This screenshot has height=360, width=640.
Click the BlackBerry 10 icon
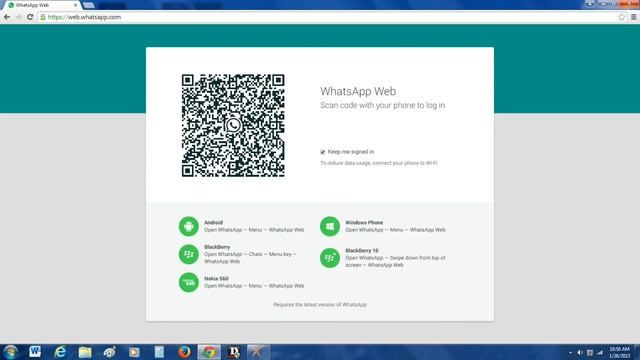pyautogui.click(x=330, y=258)
